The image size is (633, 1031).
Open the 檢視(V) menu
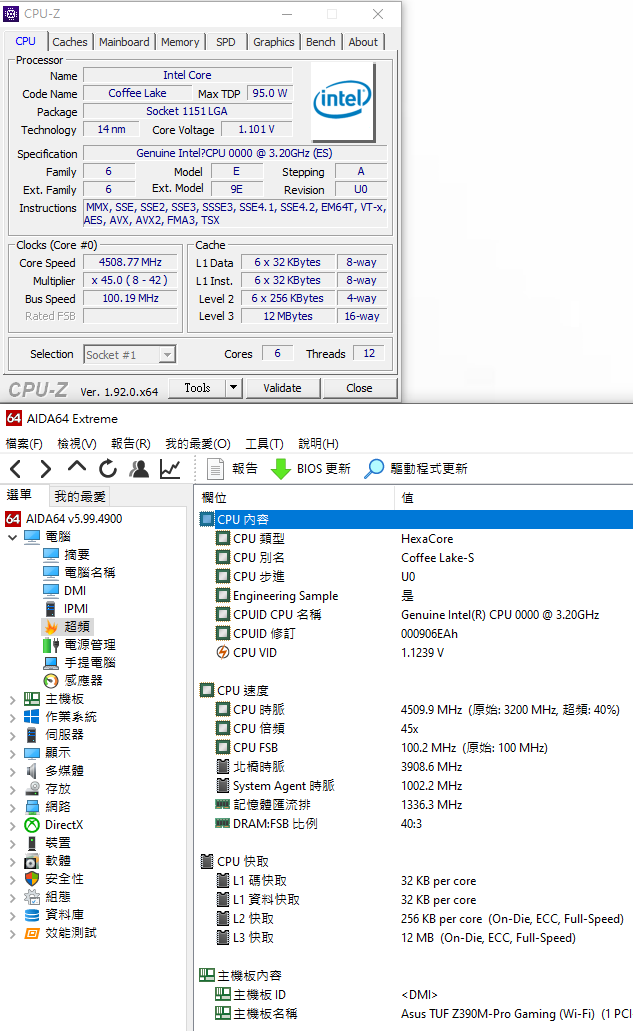77,444
